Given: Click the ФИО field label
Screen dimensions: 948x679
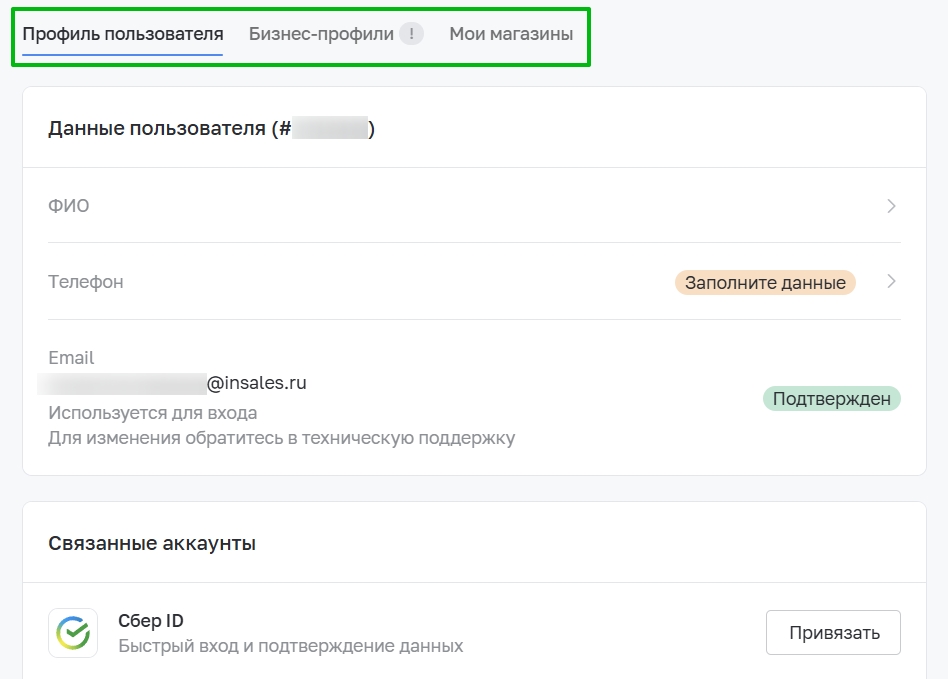Looking at the screenshot, I should click(x=69, y=206).
